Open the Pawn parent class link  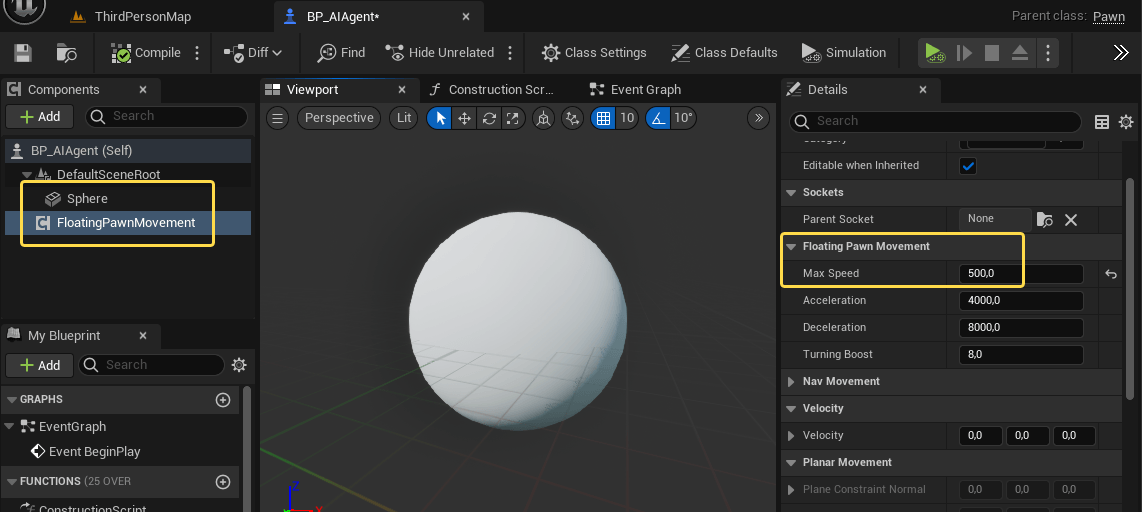tap(1108, 16)
